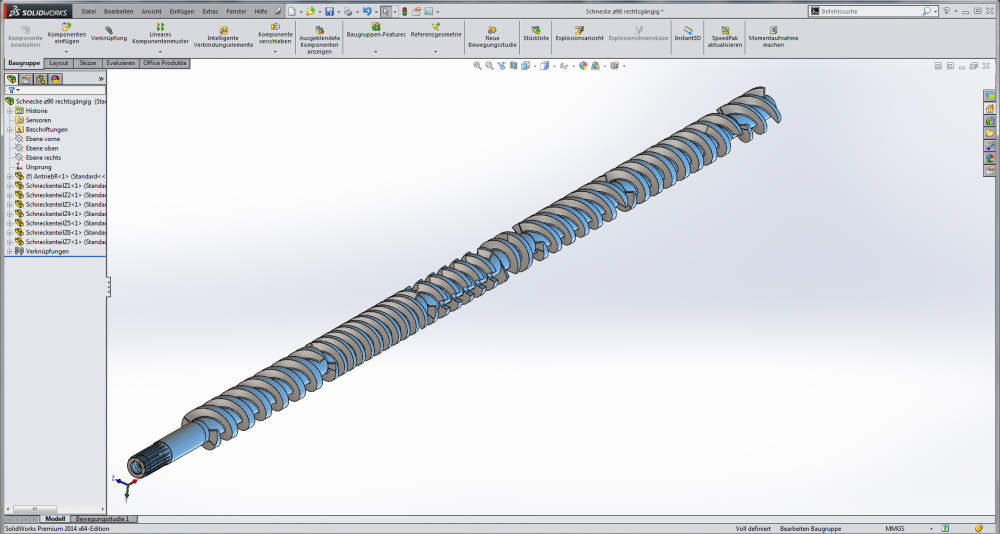Select Ebene oben in the tree
This screenshot has width=1000, height=534.
point(42,148)
